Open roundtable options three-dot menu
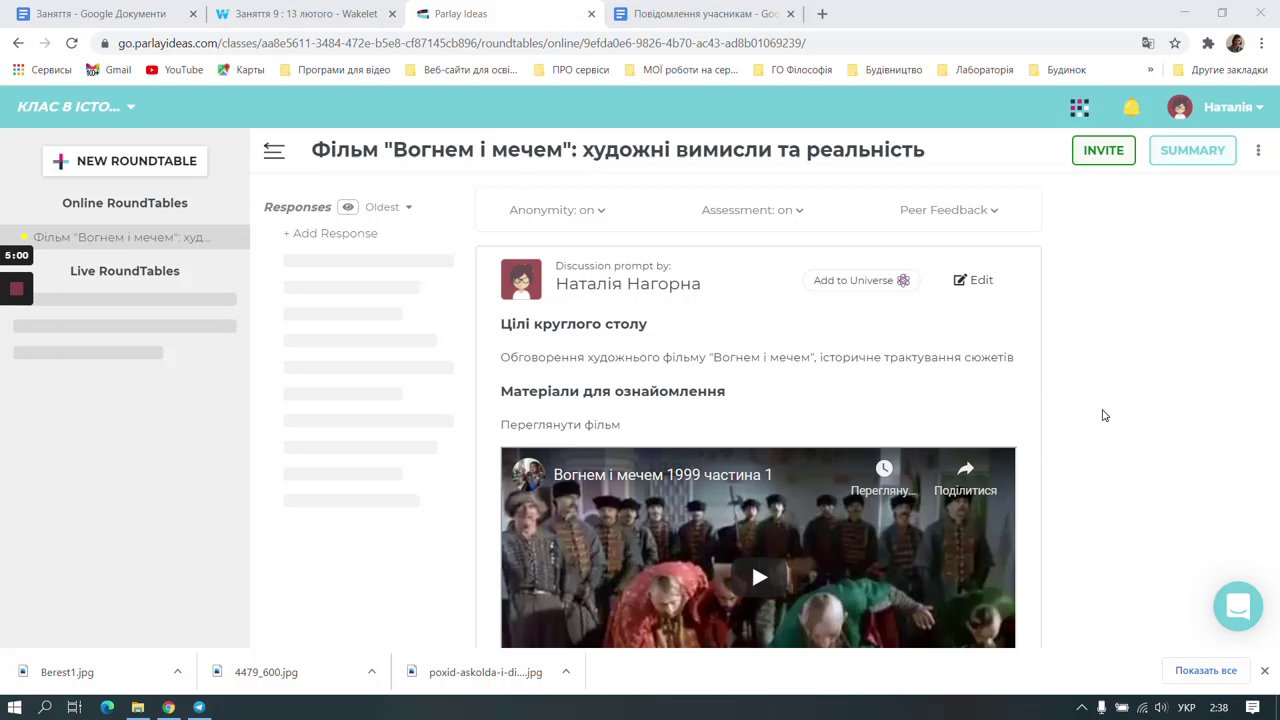 click(1258, 150)
